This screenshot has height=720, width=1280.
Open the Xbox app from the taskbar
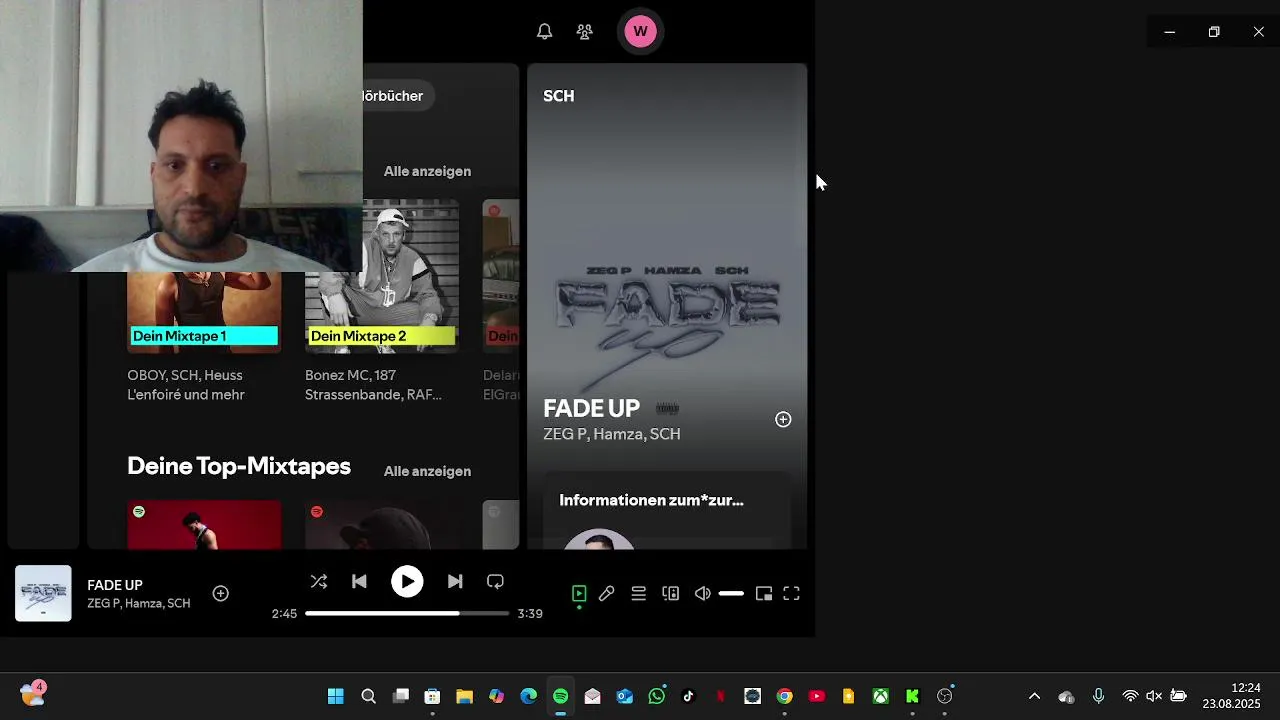click(x=880, y=696)
